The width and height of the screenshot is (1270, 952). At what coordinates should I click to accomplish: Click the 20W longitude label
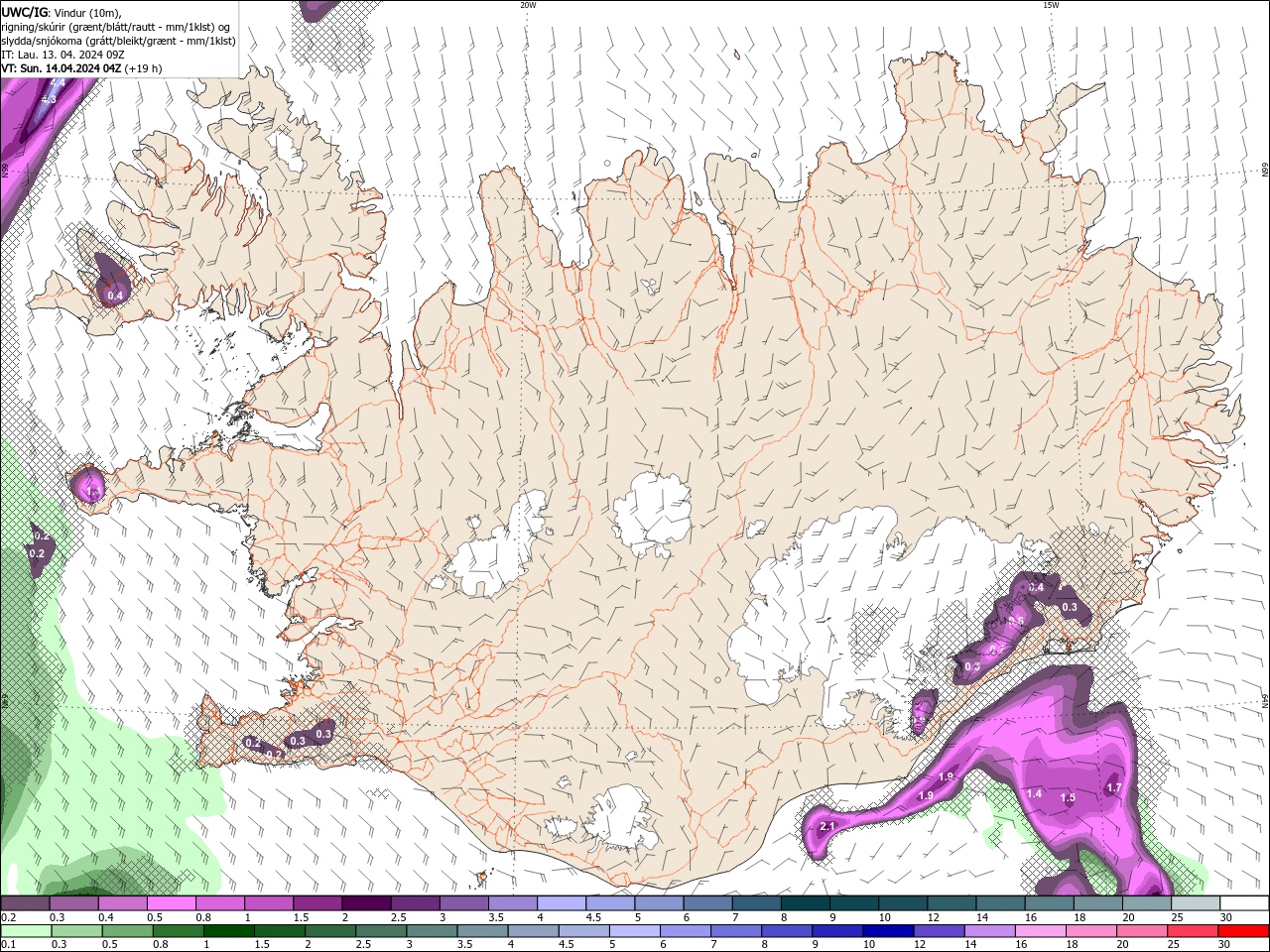click(x=528, y=5)
